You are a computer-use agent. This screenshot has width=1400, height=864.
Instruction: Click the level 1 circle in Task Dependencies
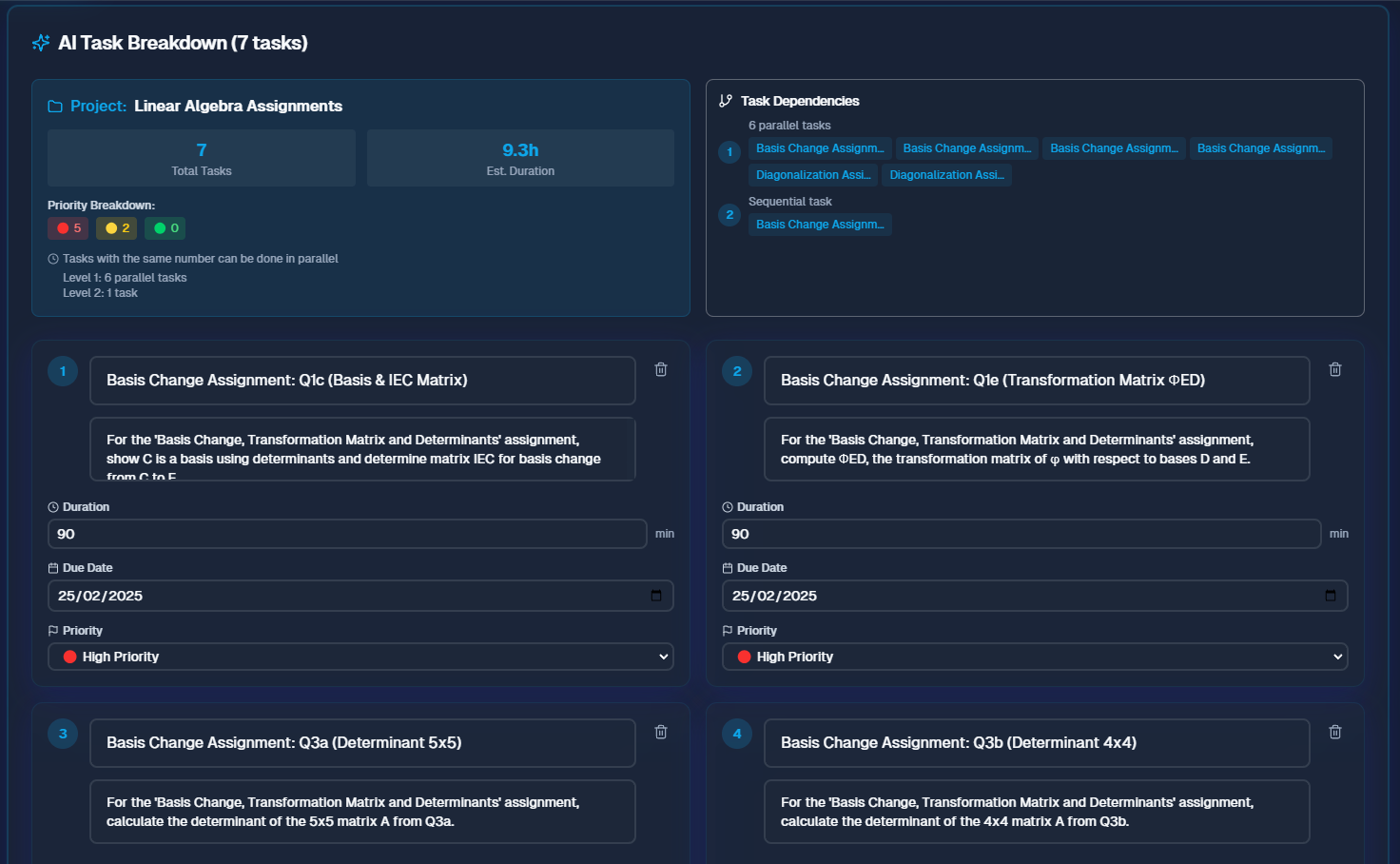pos(729,152)
